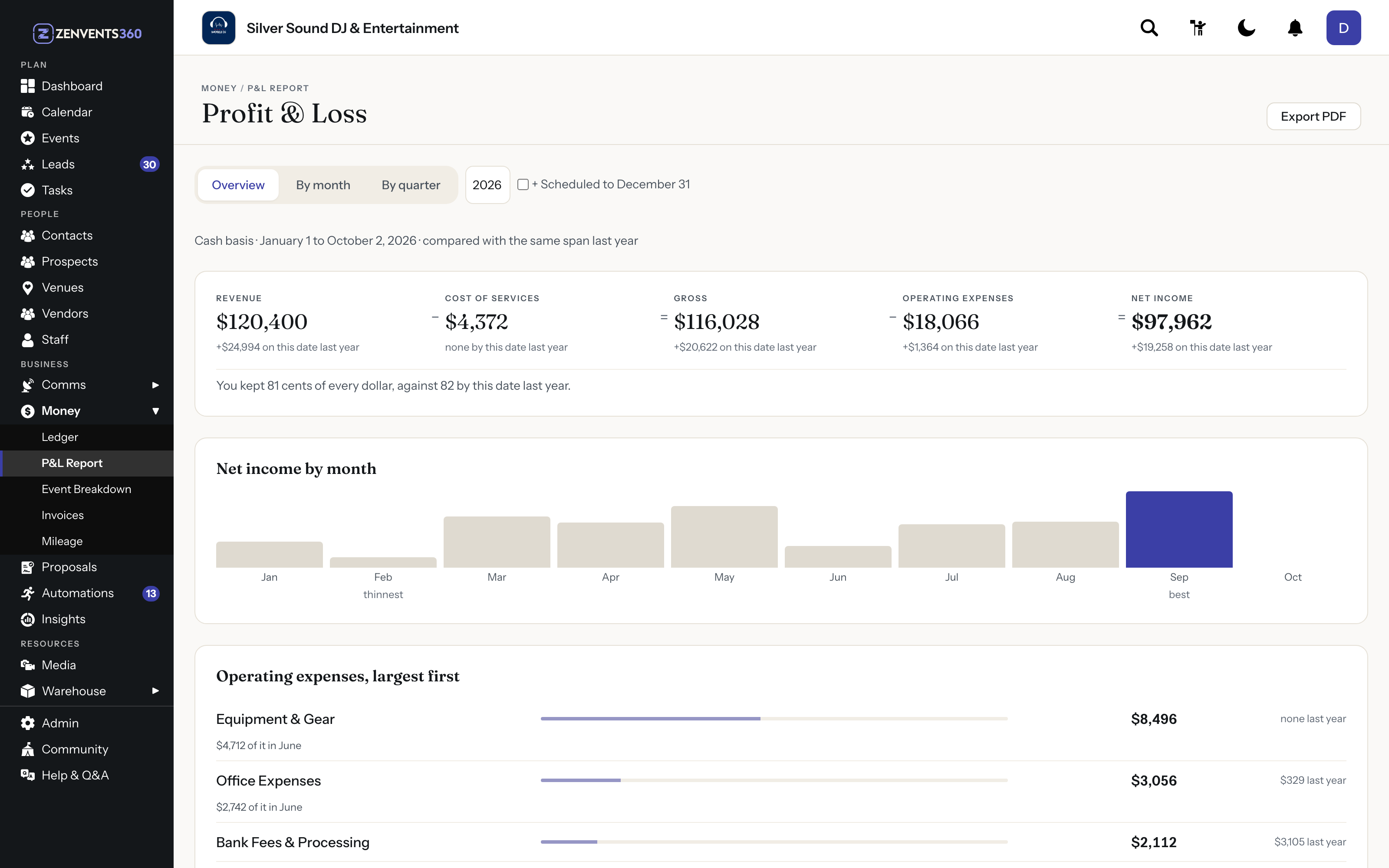The width and height of the screenshot is (1389, 868).
Task: Open the search icon in the header
Action: click(x=1149, y=27)
